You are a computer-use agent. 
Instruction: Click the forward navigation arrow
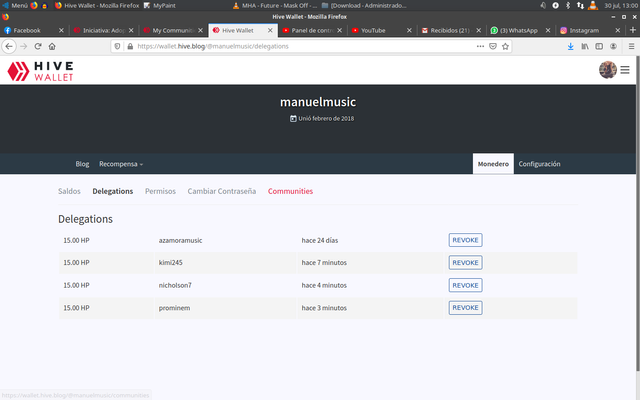[24, 47]
